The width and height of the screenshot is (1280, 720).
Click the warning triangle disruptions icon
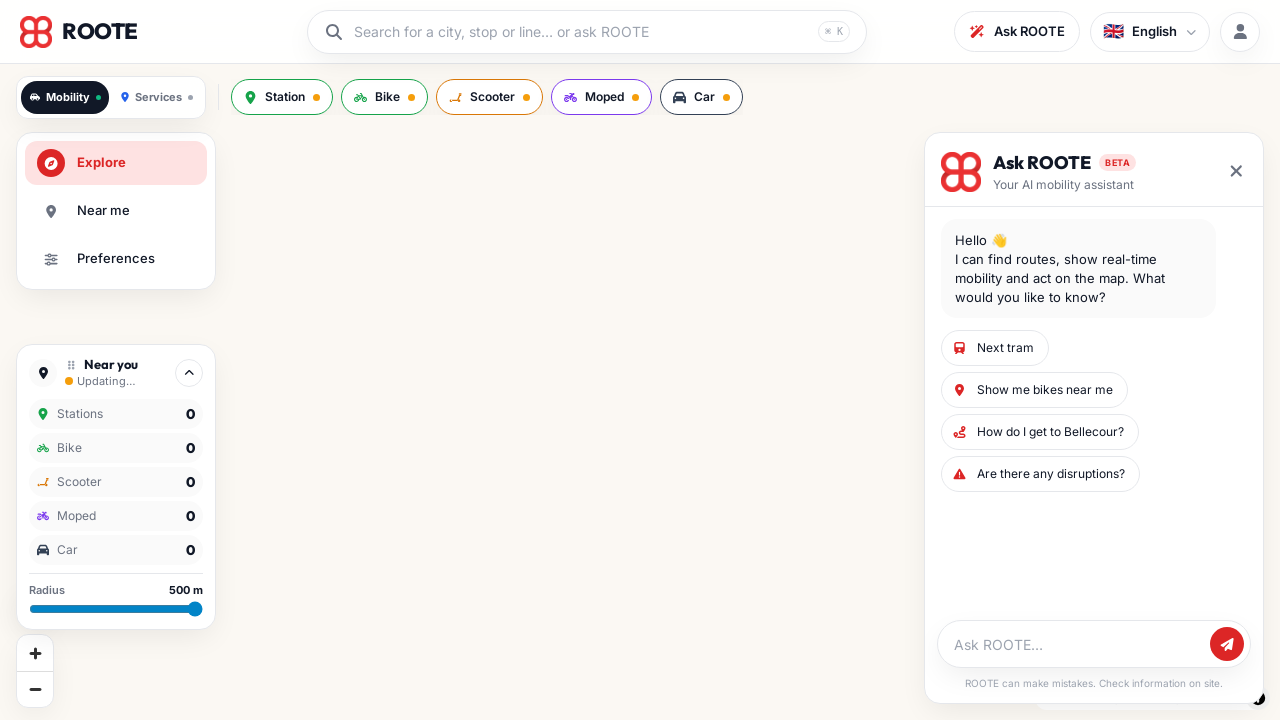[x=959, y=474]
